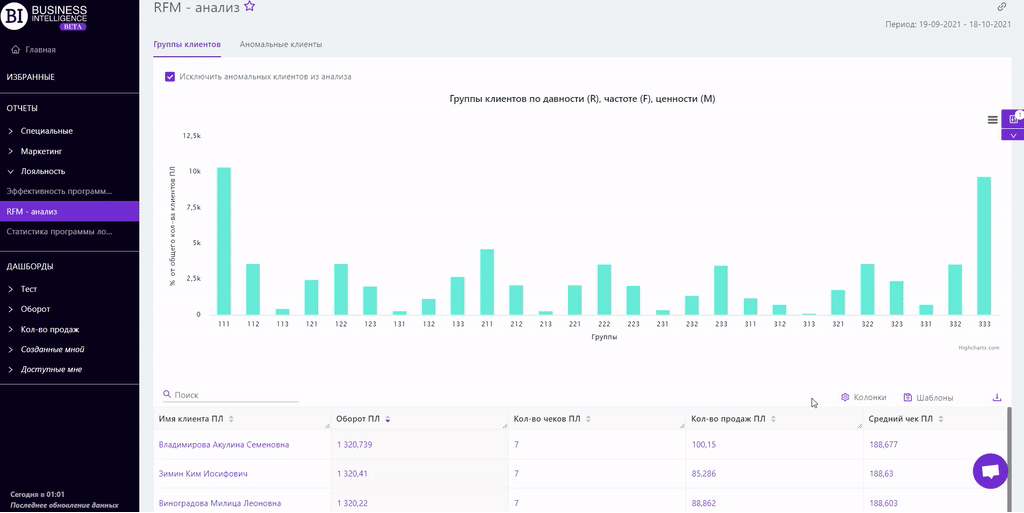Switch to Аномальные клиенты tab
Image resolution: width=1024 pixels, height=513 pixels.
coord(280,44)
